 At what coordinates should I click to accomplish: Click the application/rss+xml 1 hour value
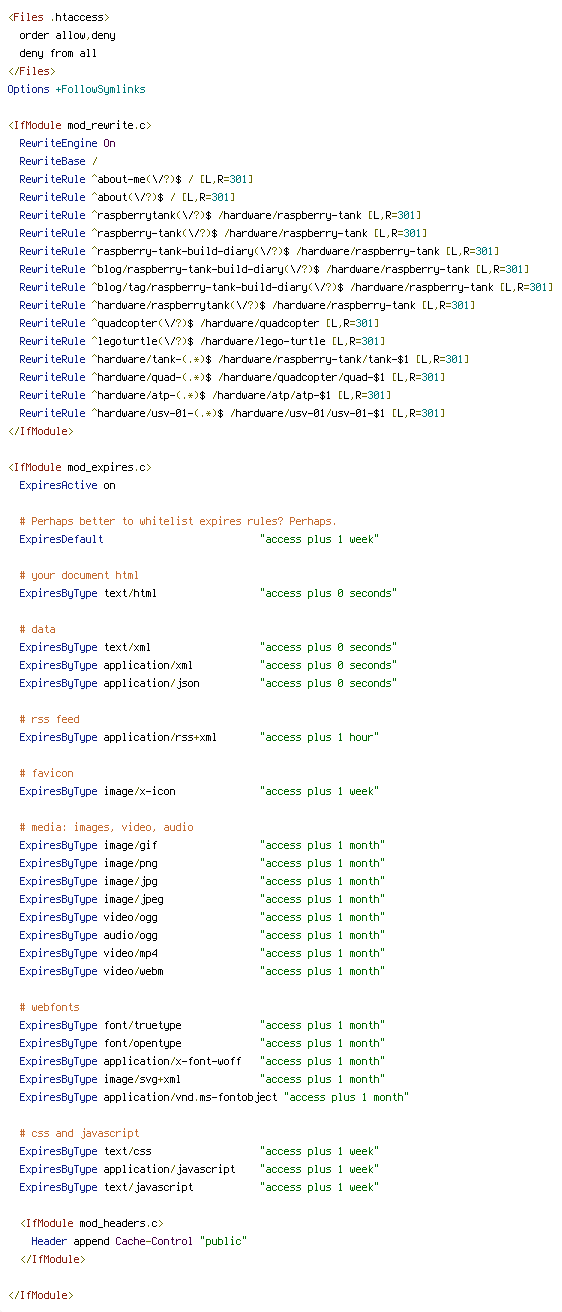click(319, 737)
